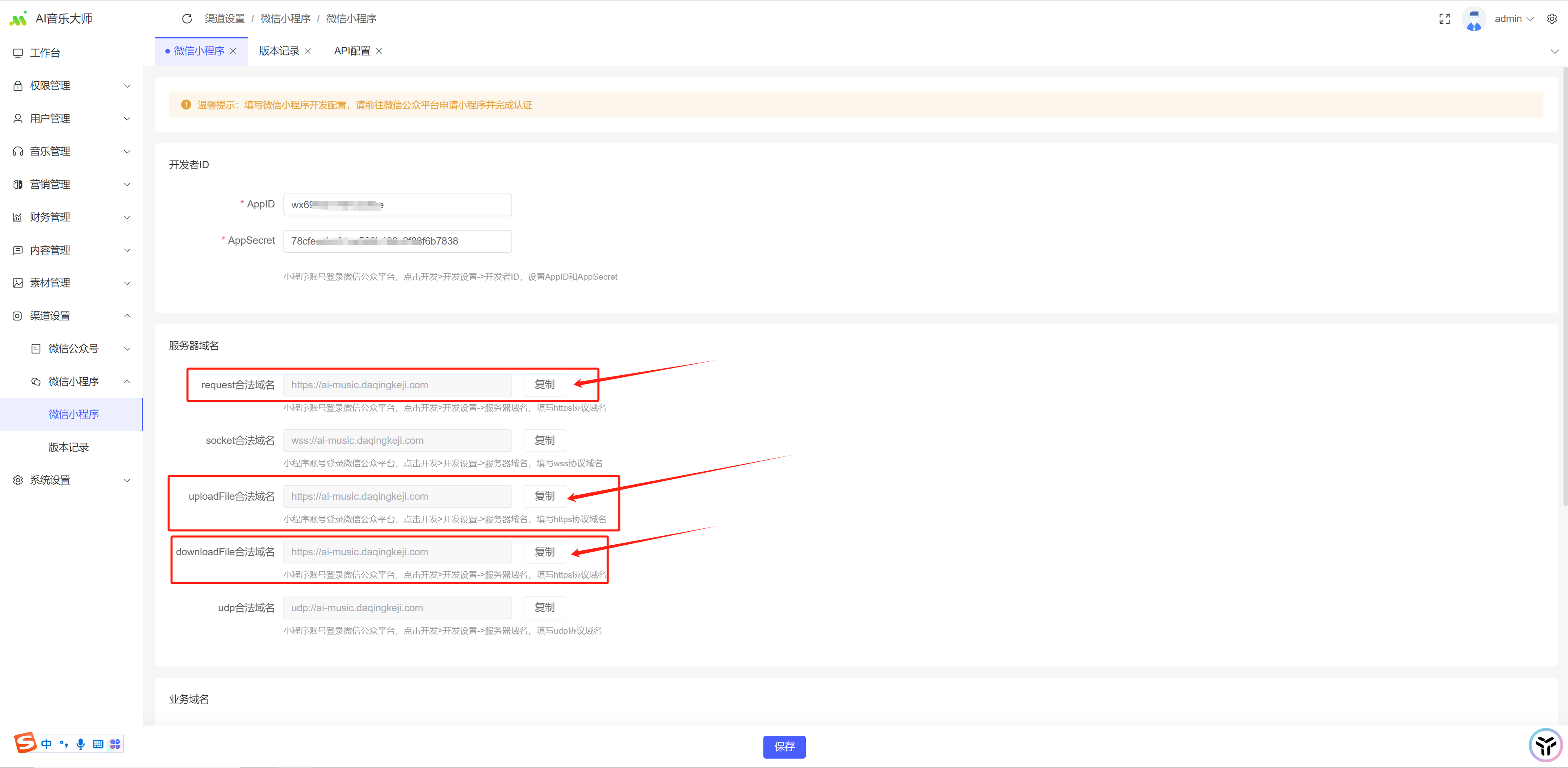Viewport: 1568px width, 768px height.
Task: Click the AI音乐大师 logo icon
Action: click(18, 19)
